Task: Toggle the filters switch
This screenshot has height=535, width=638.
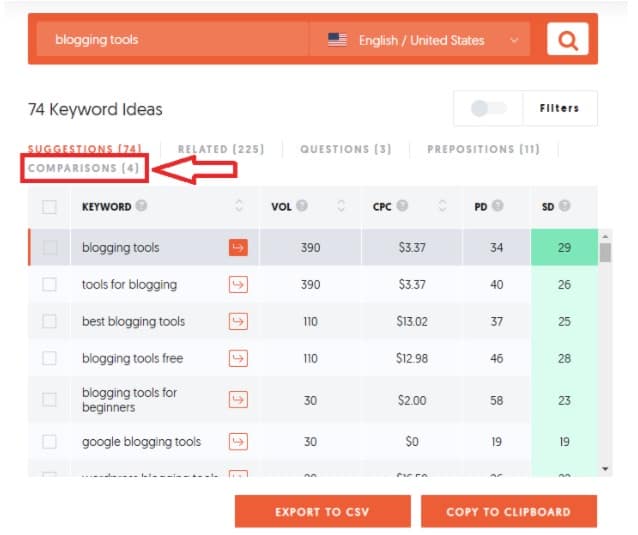Action: pos(488,108)
